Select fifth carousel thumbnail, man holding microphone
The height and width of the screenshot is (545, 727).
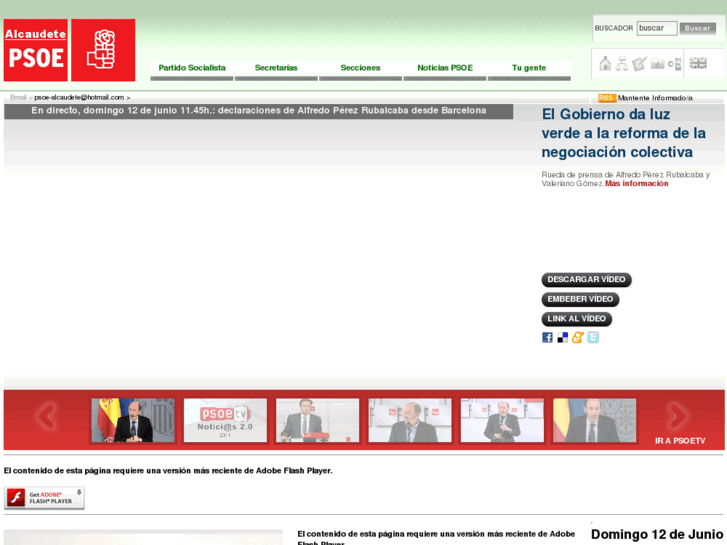click(x=502, y=420)
